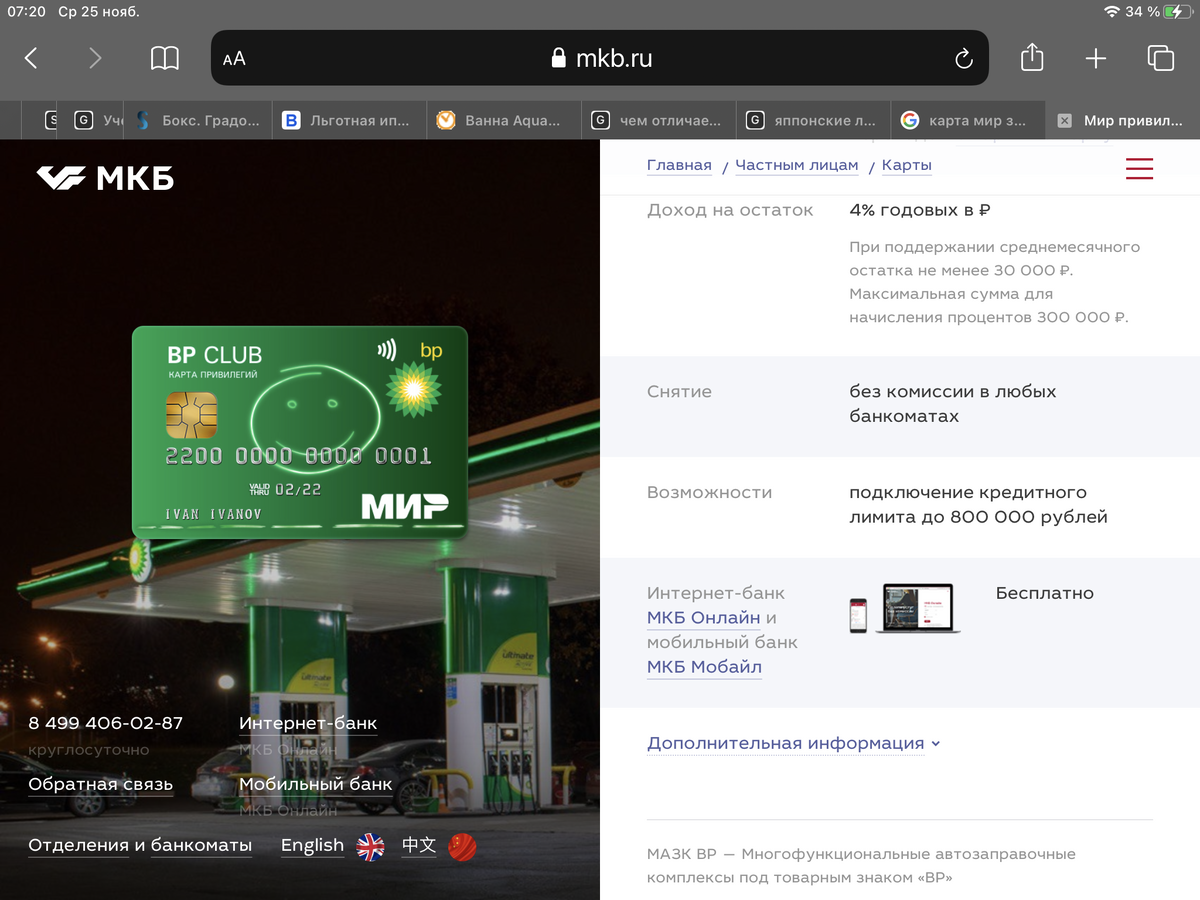
Task: Click the BP Club card image
Action: click(300, 432)
